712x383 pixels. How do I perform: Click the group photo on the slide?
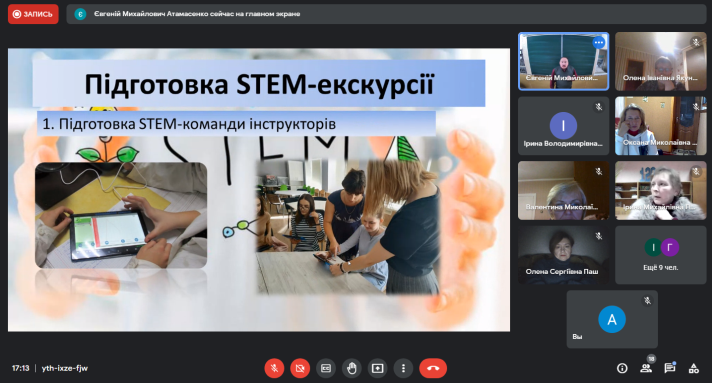[x=348, y=226]
